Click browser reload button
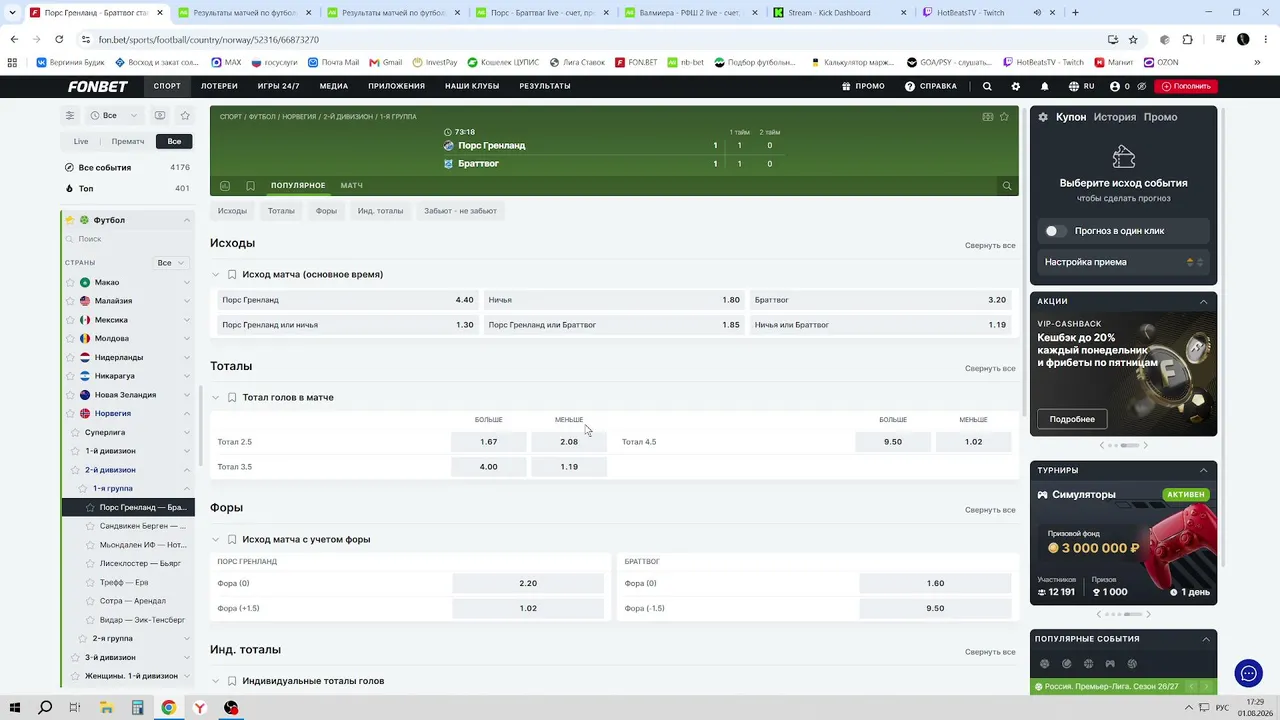Screen dimensions: 1280x720 coord(59,39)
